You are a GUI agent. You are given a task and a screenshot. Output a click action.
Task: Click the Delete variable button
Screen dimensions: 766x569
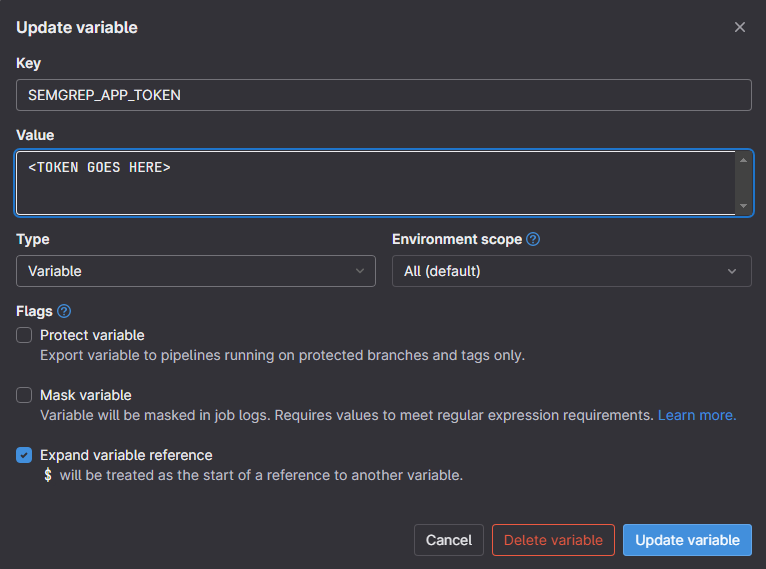click(x=553, y=540)
